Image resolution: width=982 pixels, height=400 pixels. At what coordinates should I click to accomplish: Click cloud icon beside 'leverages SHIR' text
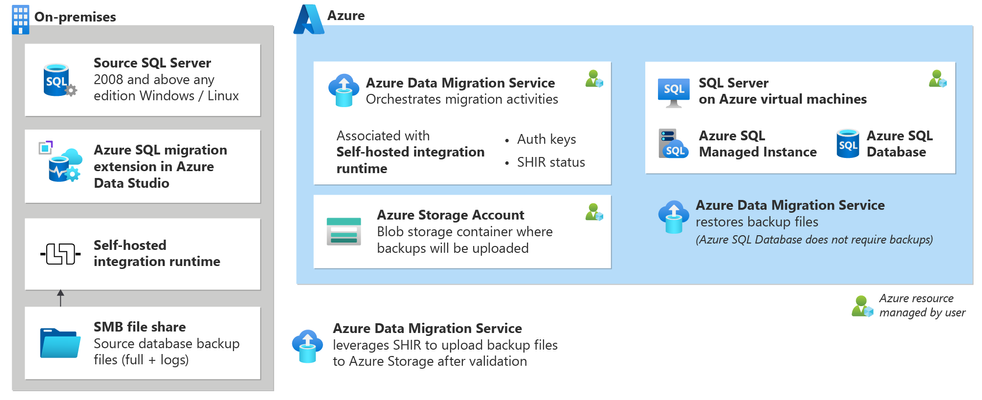(307, 346)
